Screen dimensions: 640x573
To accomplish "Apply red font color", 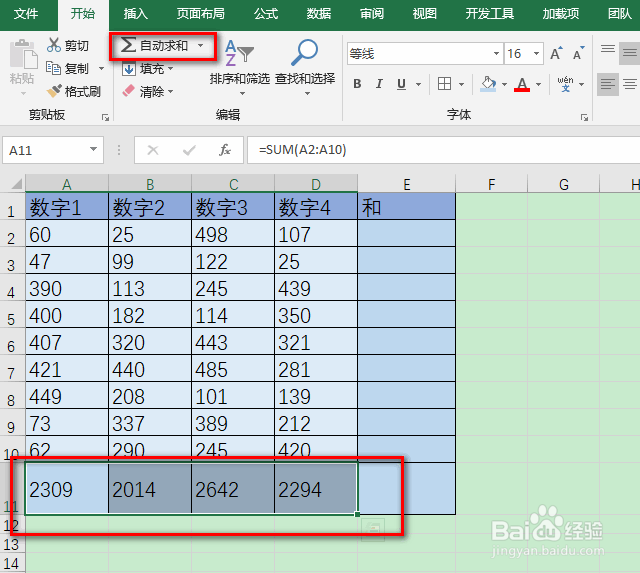I will coord(522,84).
